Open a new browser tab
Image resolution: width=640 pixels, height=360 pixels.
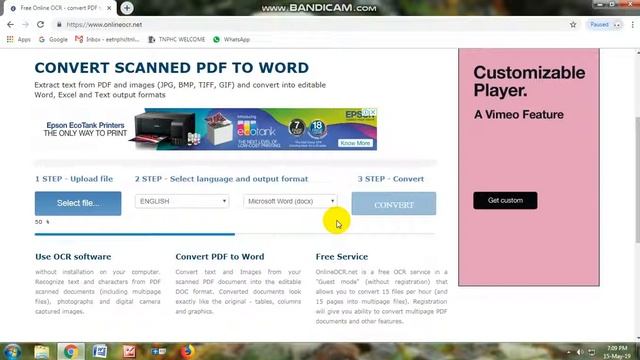[127, 8]
